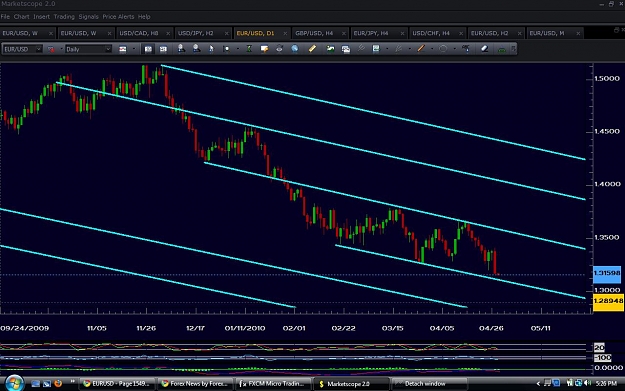Image resolution: width=625 pixels, height=391 pixels.
Task: Click the green chart indicator icon
Action: pos(330,49)
